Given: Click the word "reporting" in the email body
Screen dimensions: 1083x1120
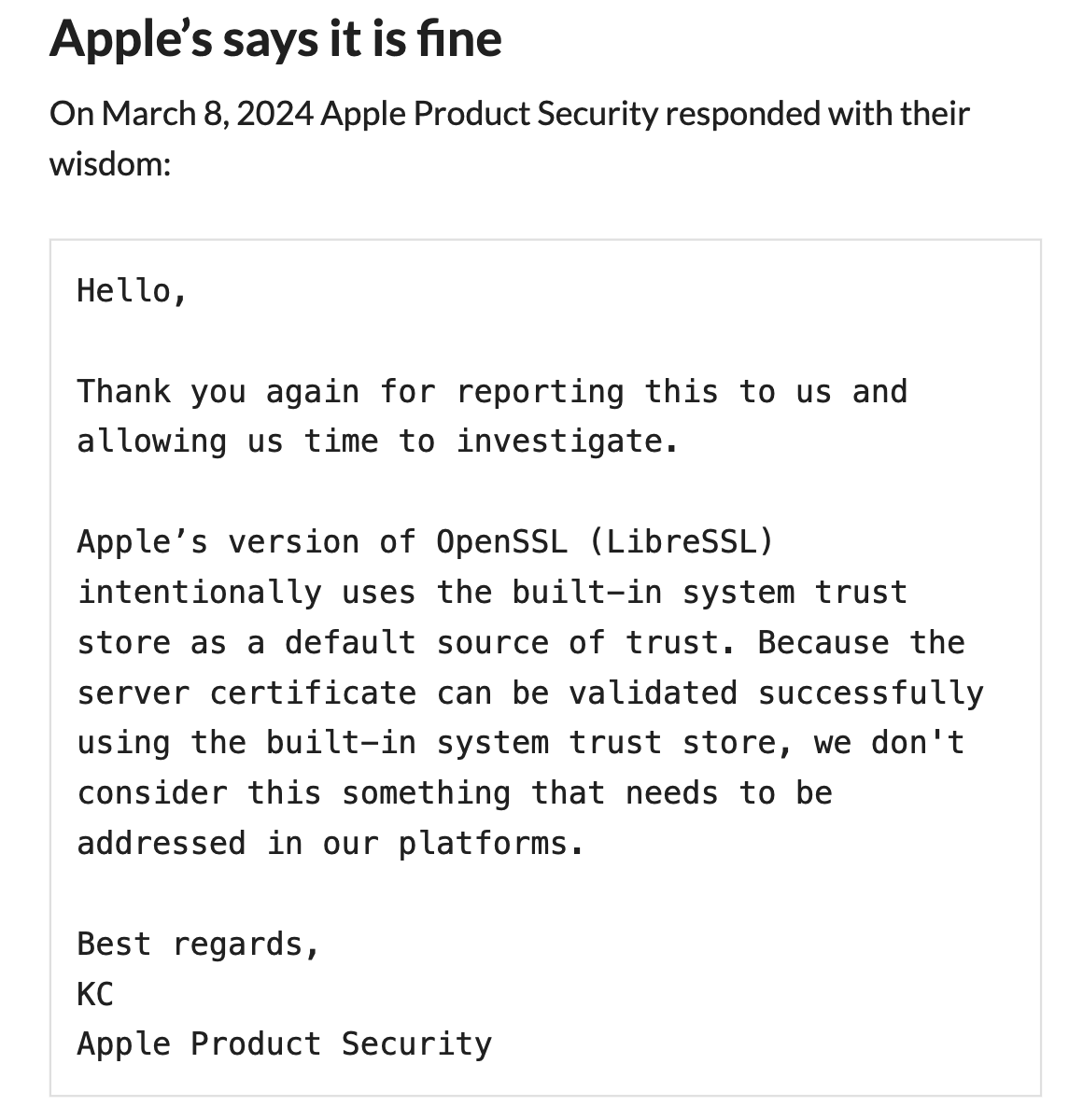Looking at the screenshot, I should (x=540, y=392).
